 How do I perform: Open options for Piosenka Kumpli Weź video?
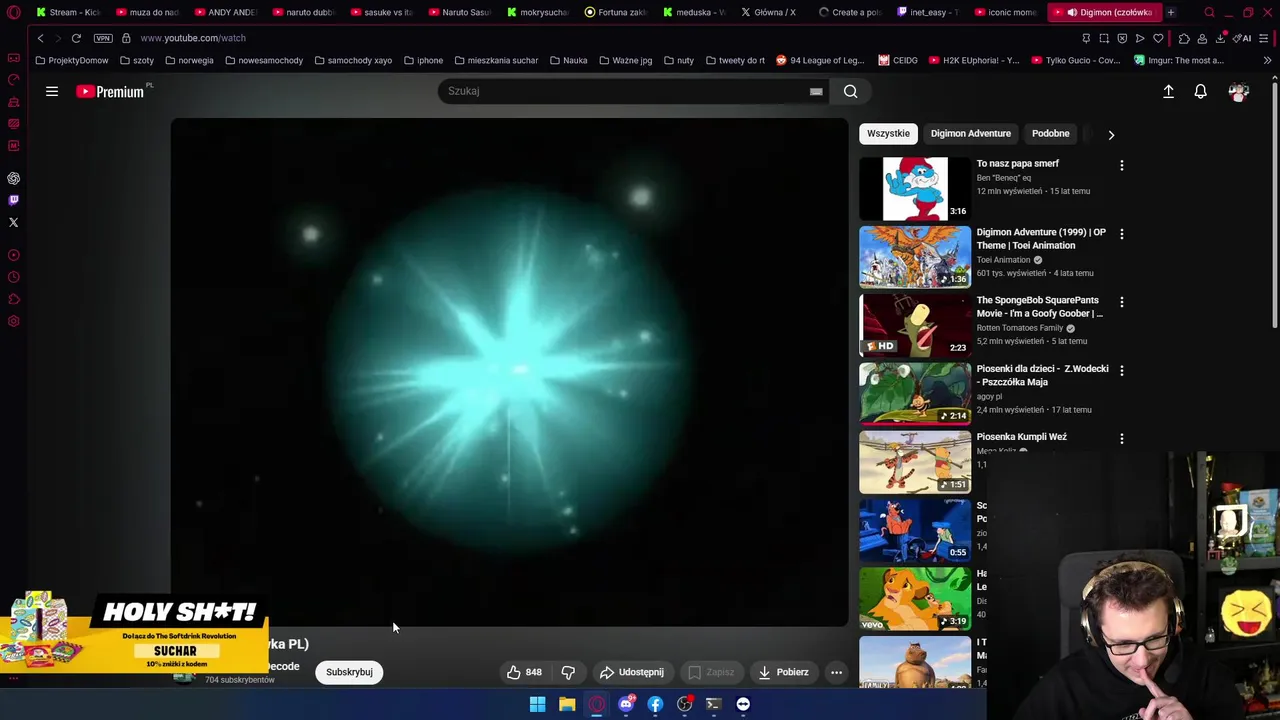click(1121, 439)
